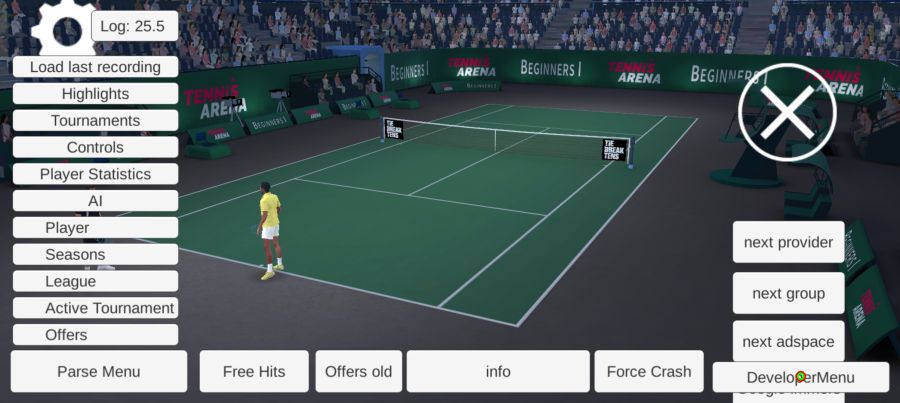Image resolution: width=900 pixels, height=403 pixels.
Task: Click the Log: 25.5 button
Action: click(135, 26)
